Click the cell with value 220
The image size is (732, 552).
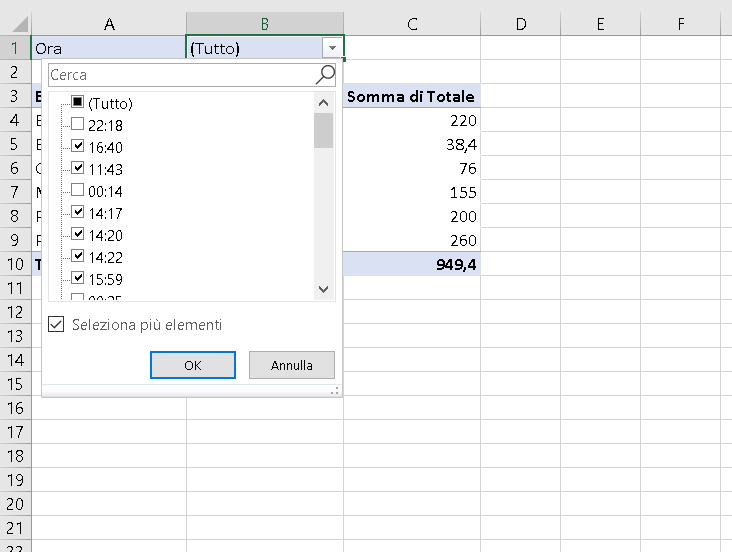[x=412, y=120]
